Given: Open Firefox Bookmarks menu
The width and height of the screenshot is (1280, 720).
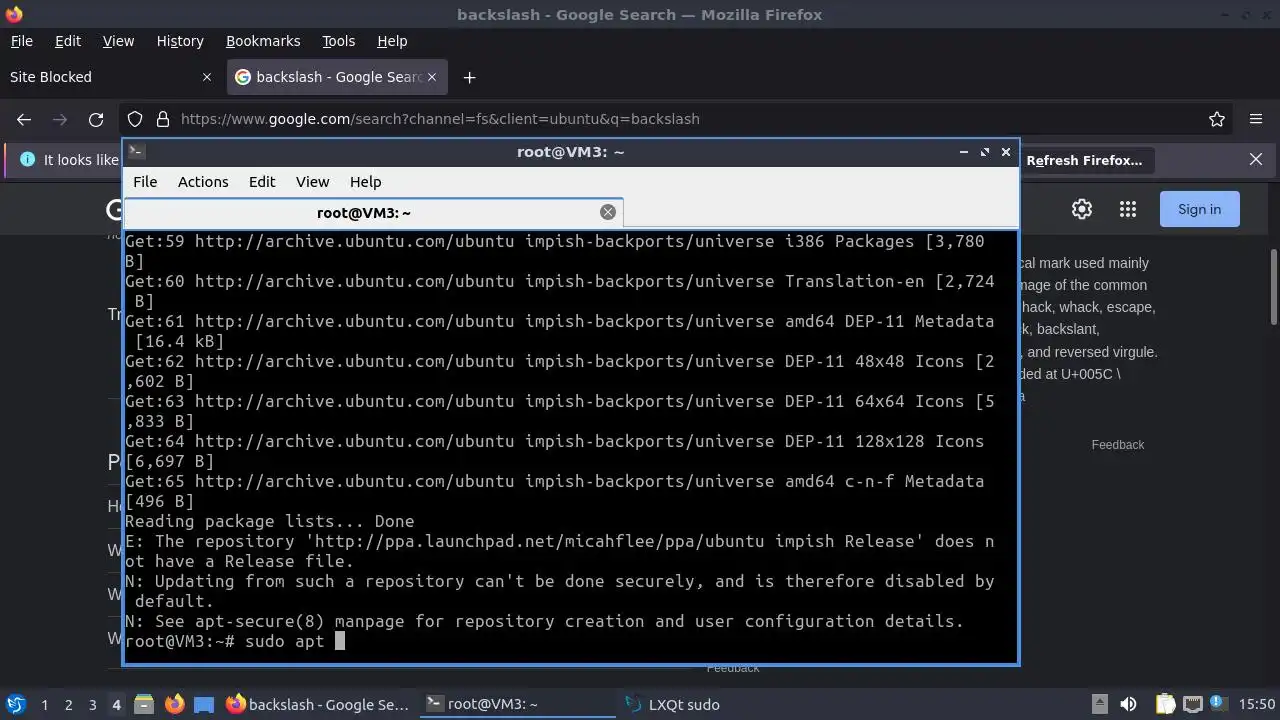Looking at the screenshot, I should pyautogui.click(x=263, y=41).
